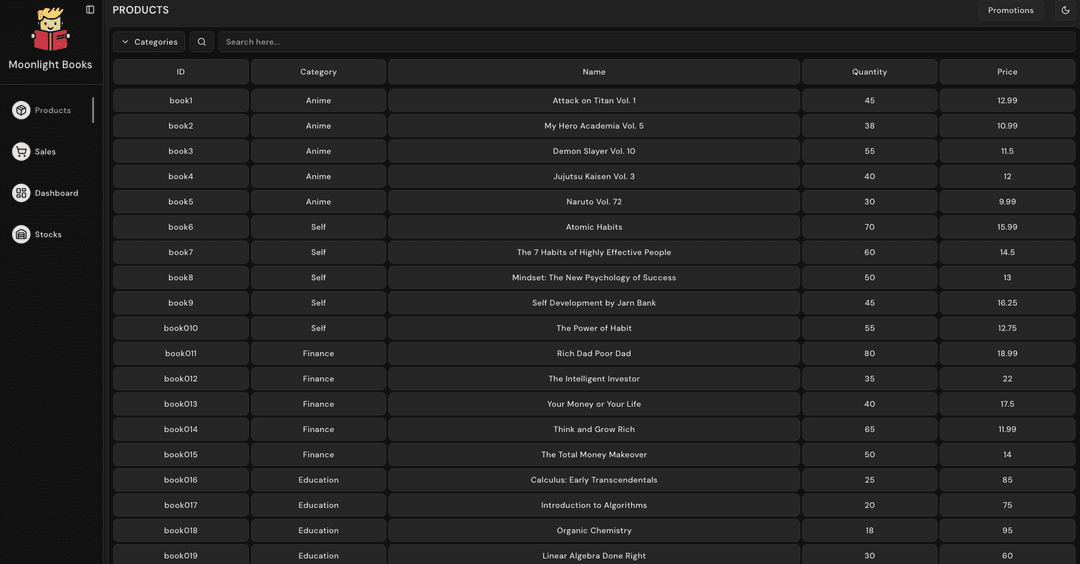Click the Finance category cell for book012
Viewport: 1080px width, 564px height.
pyautogui.click(x=318, y=379)
